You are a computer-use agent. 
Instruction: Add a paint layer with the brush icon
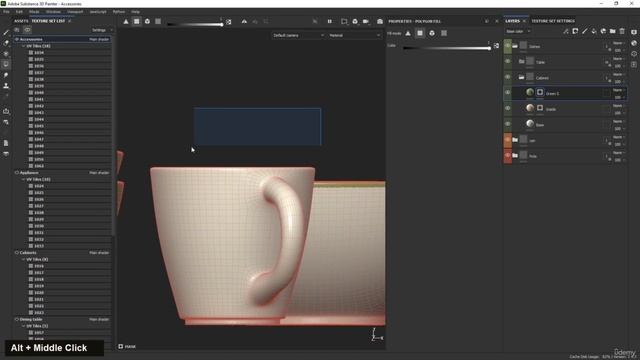coord(584,31)
